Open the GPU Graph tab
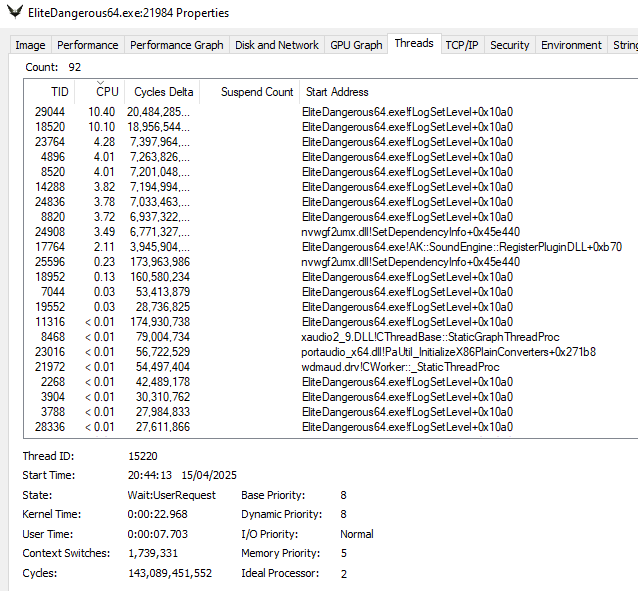 [x=356, y=45]
